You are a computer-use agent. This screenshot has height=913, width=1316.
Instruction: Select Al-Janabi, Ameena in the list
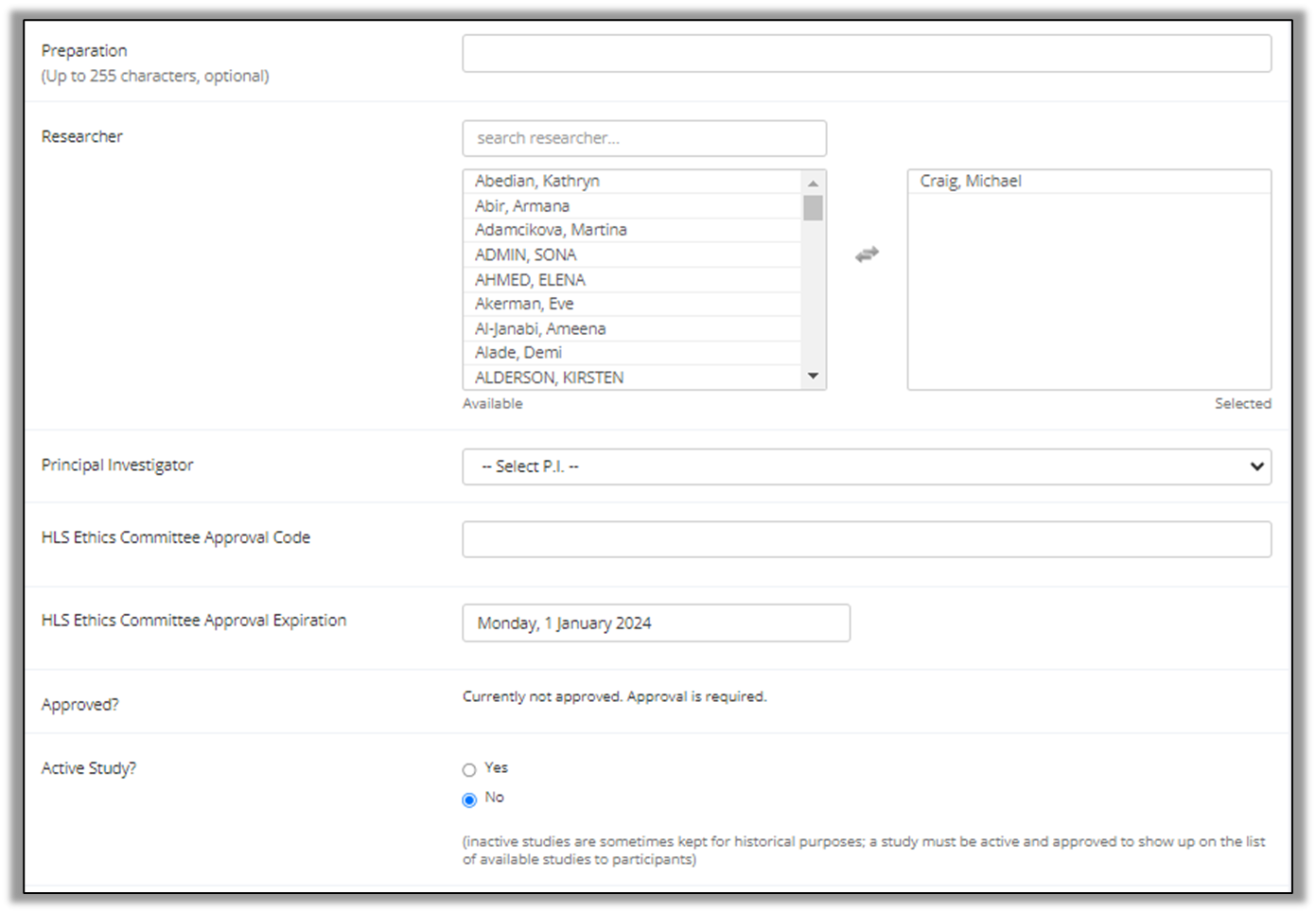tap(540, 328)
